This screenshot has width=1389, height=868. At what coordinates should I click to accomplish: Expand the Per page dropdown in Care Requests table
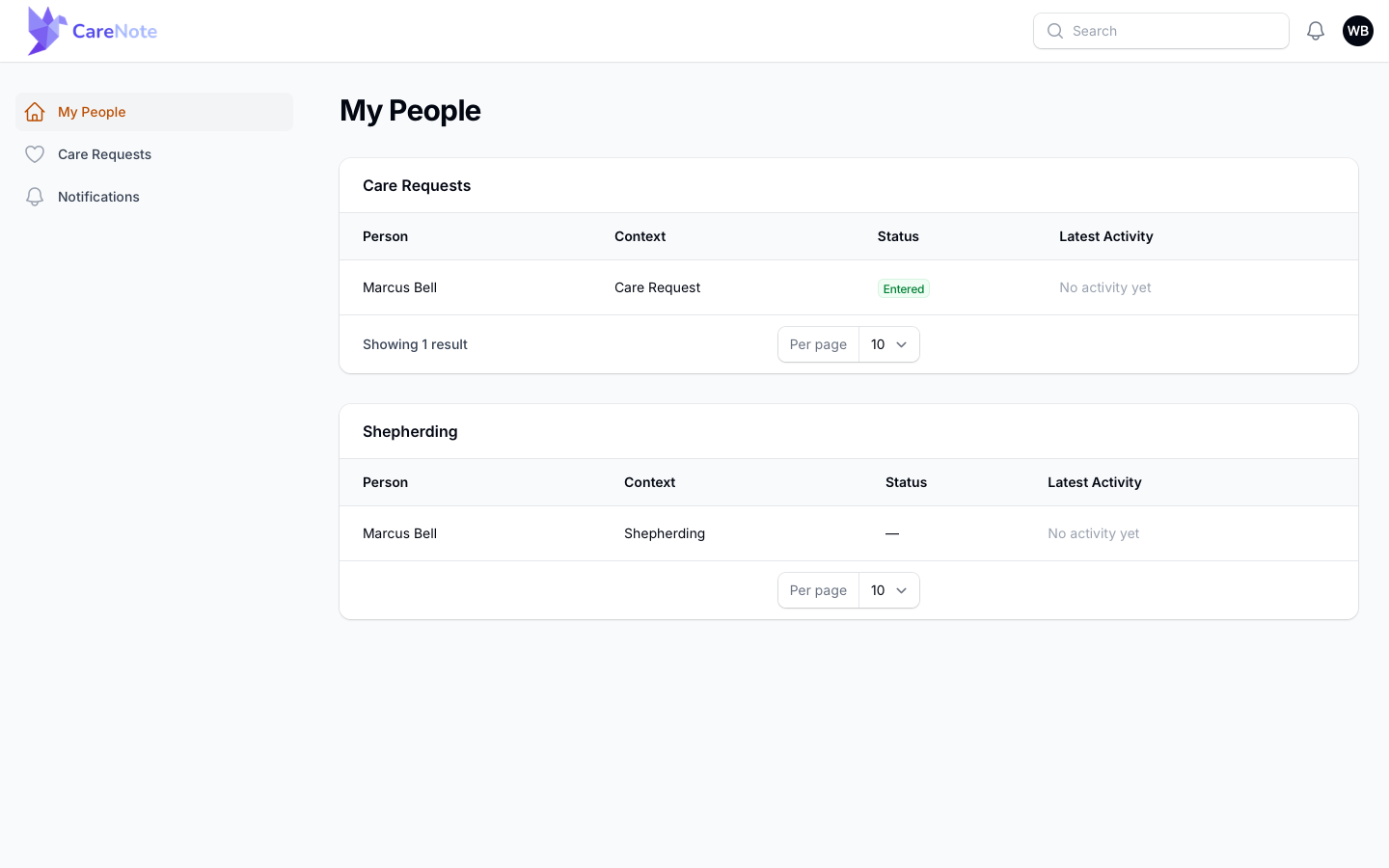pyautogui.click(x=889, y=344)
